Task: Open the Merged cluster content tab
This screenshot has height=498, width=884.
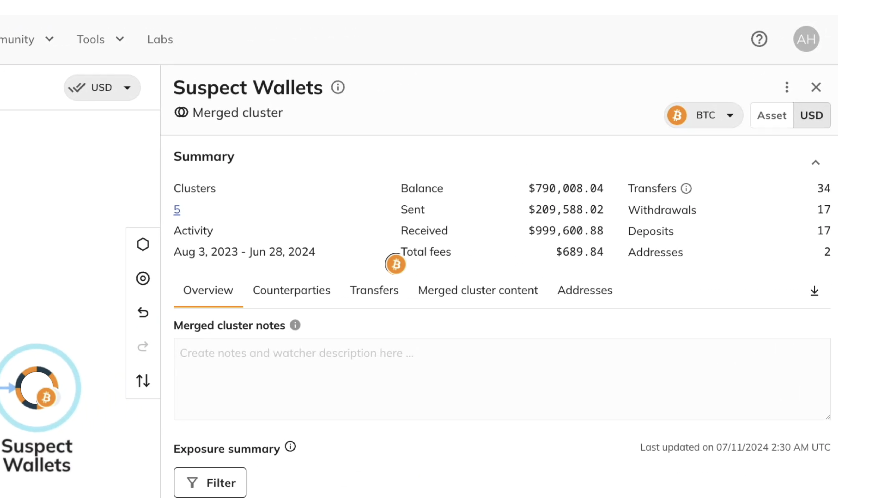Action: [477, 290]
